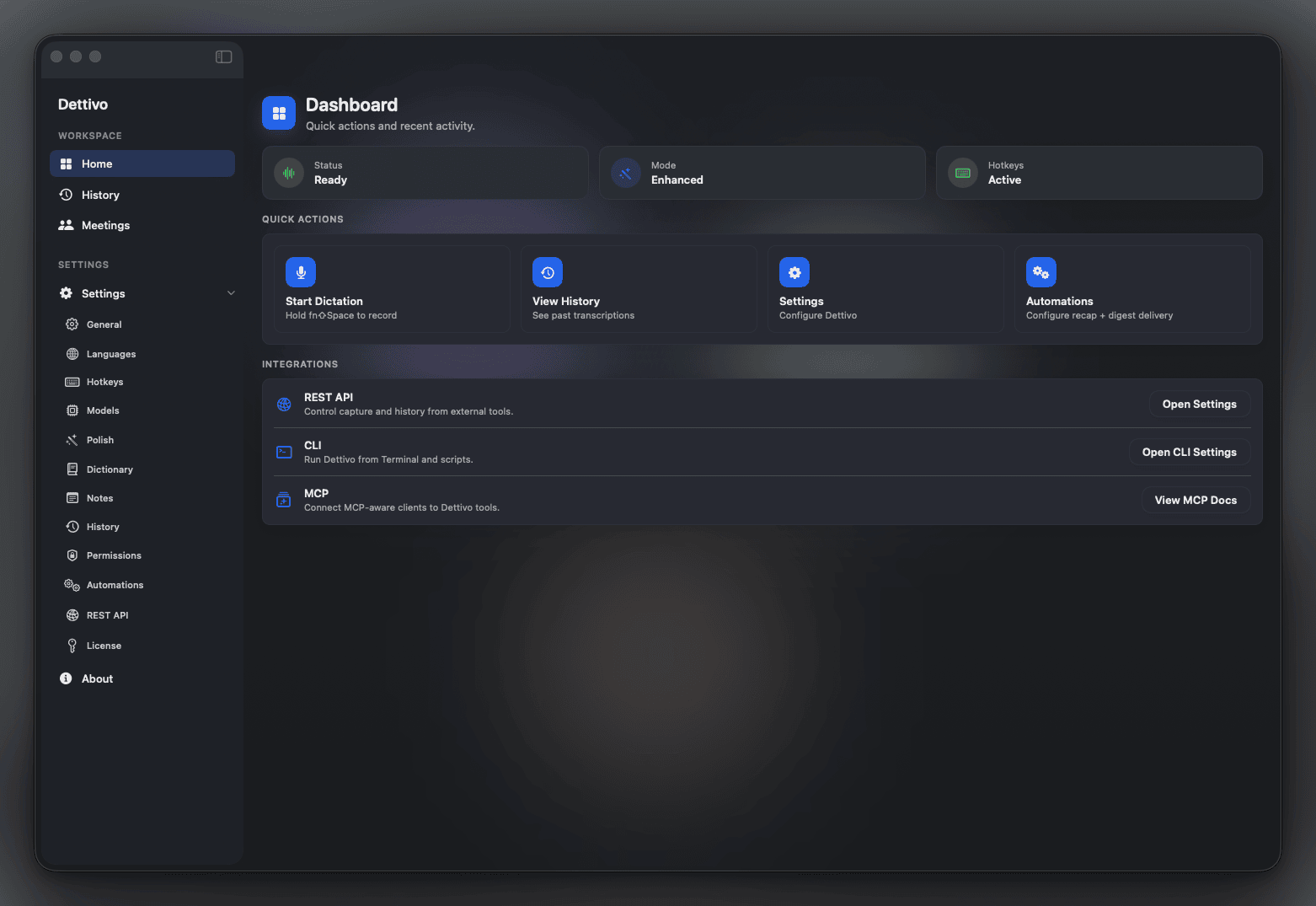Click Open Settings for REST API
This screenshot has height=906, width=1316.
coord(1200,405)
